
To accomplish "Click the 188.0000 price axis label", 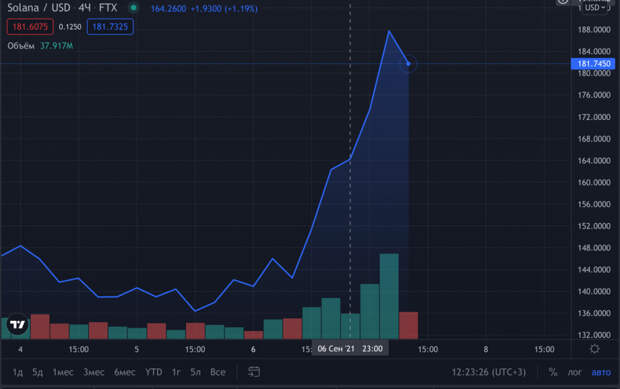I will coord(594,30).
